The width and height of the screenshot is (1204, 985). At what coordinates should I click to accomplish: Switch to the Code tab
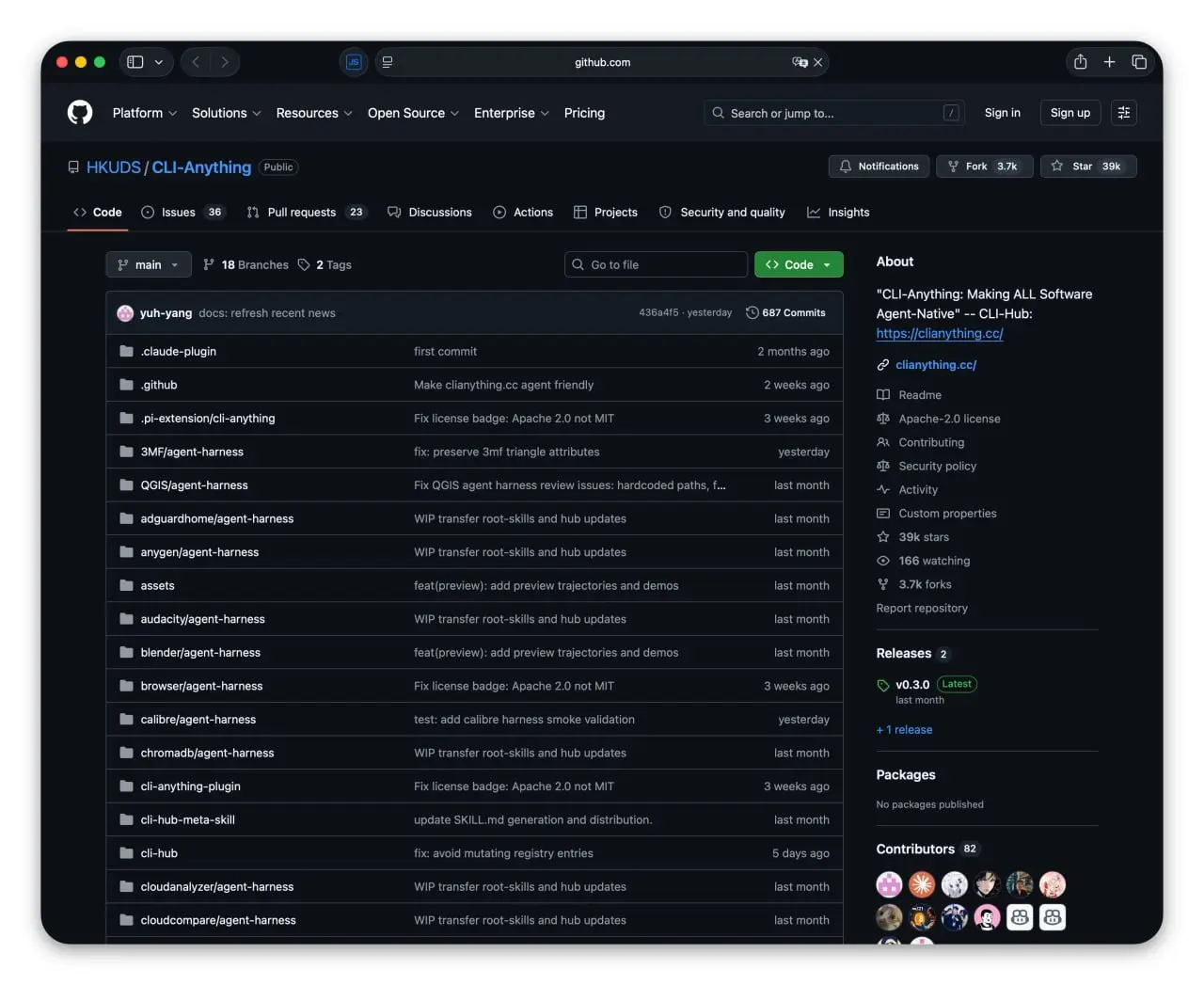point(98,213)
